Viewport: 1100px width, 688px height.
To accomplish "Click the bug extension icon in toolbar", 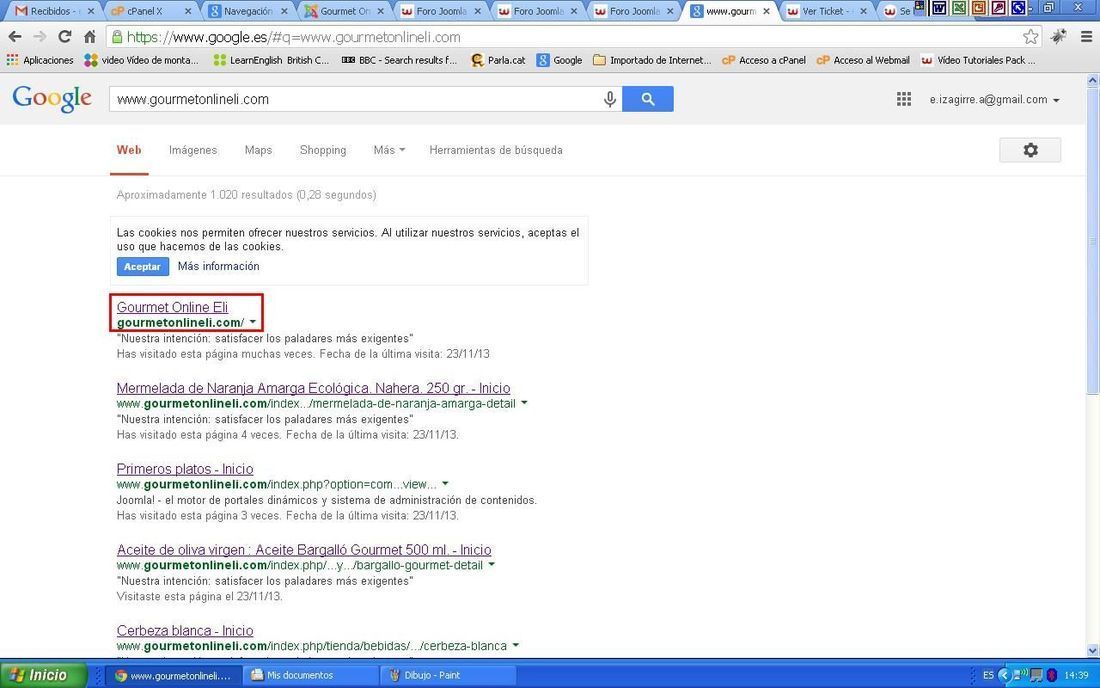I will [1059, 36].
